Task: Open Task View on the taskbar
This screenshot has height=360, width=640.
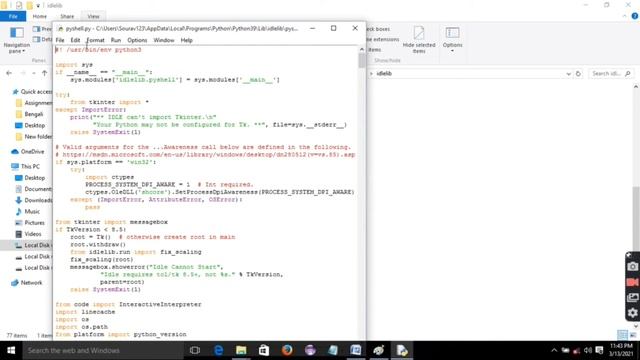Action: point(195,350)
